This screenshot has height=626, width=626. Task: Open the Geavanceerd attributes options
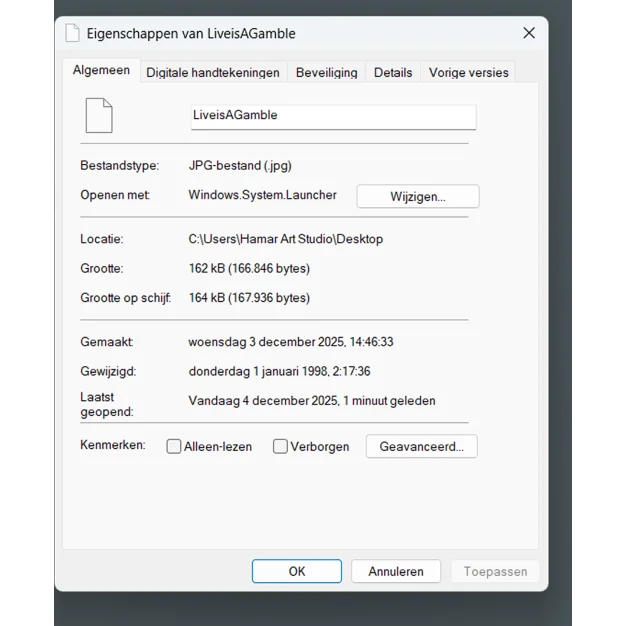[x=421, y=447]
